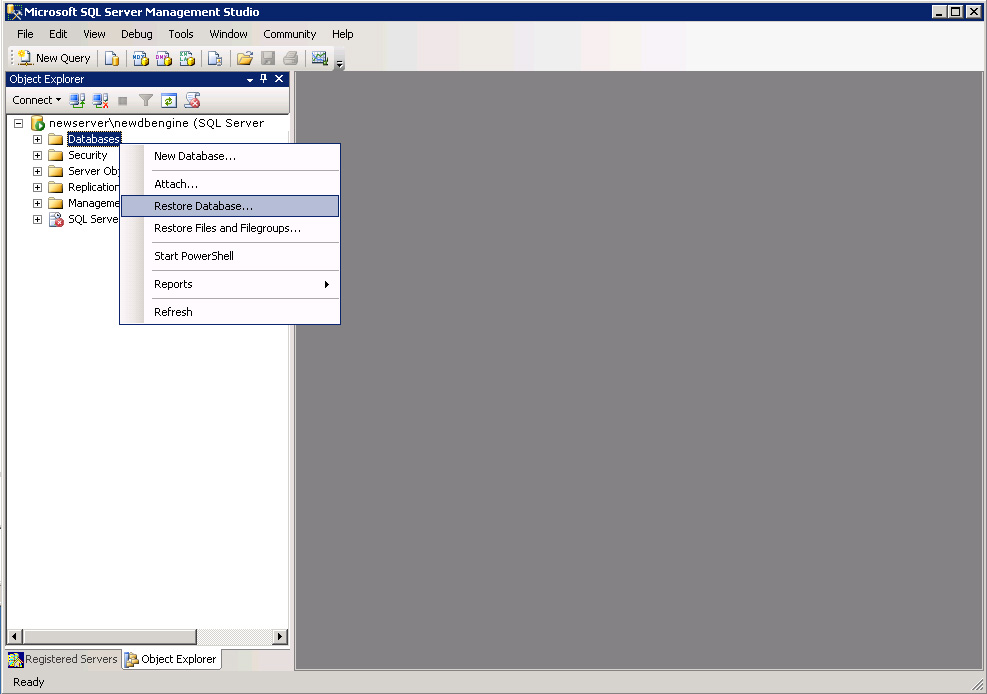
Task: Click the Object Explorer horizontal scrollbar thumb
Action: (x=110, y=637)
